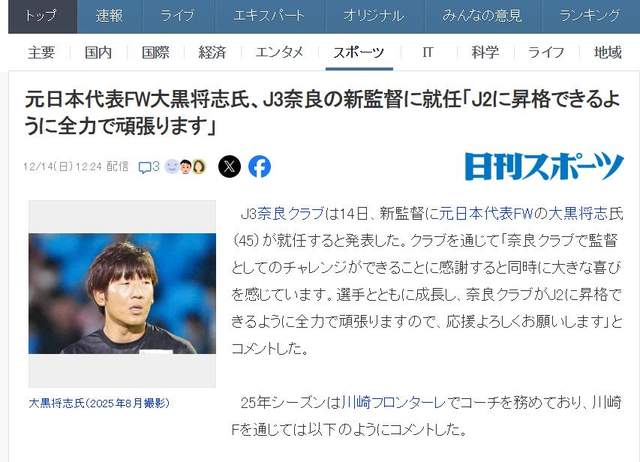The width and height of the screenshot is (640, 462).
Task: Click the 大黒将志氏 name link
Action: [585, 214]
